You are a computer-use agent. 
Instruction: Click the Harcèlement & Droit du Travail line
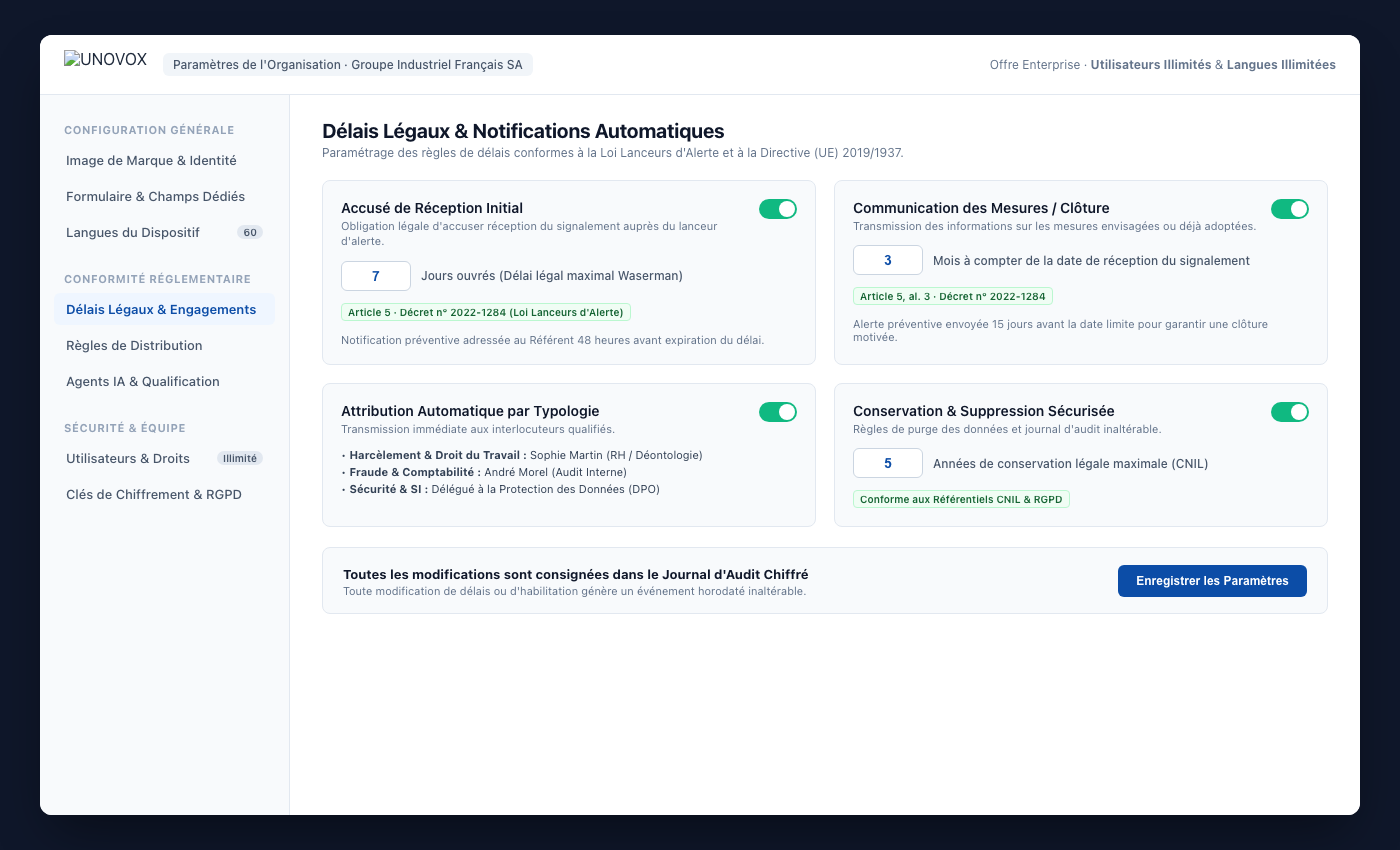(522, 455)
